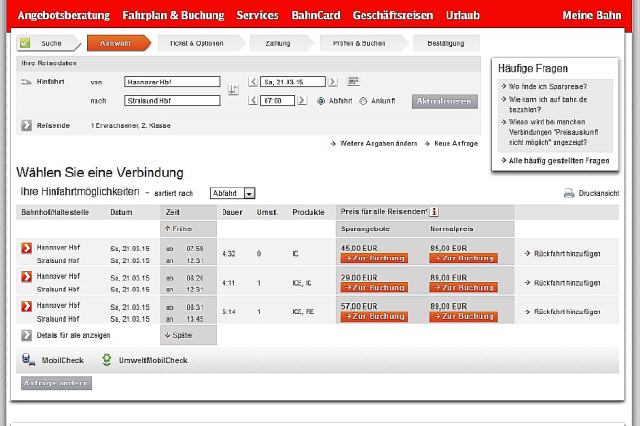The width and height of the screenshot is (640, 426).
Task: Show later connections with Später
Action: click(x=178, y=335)
